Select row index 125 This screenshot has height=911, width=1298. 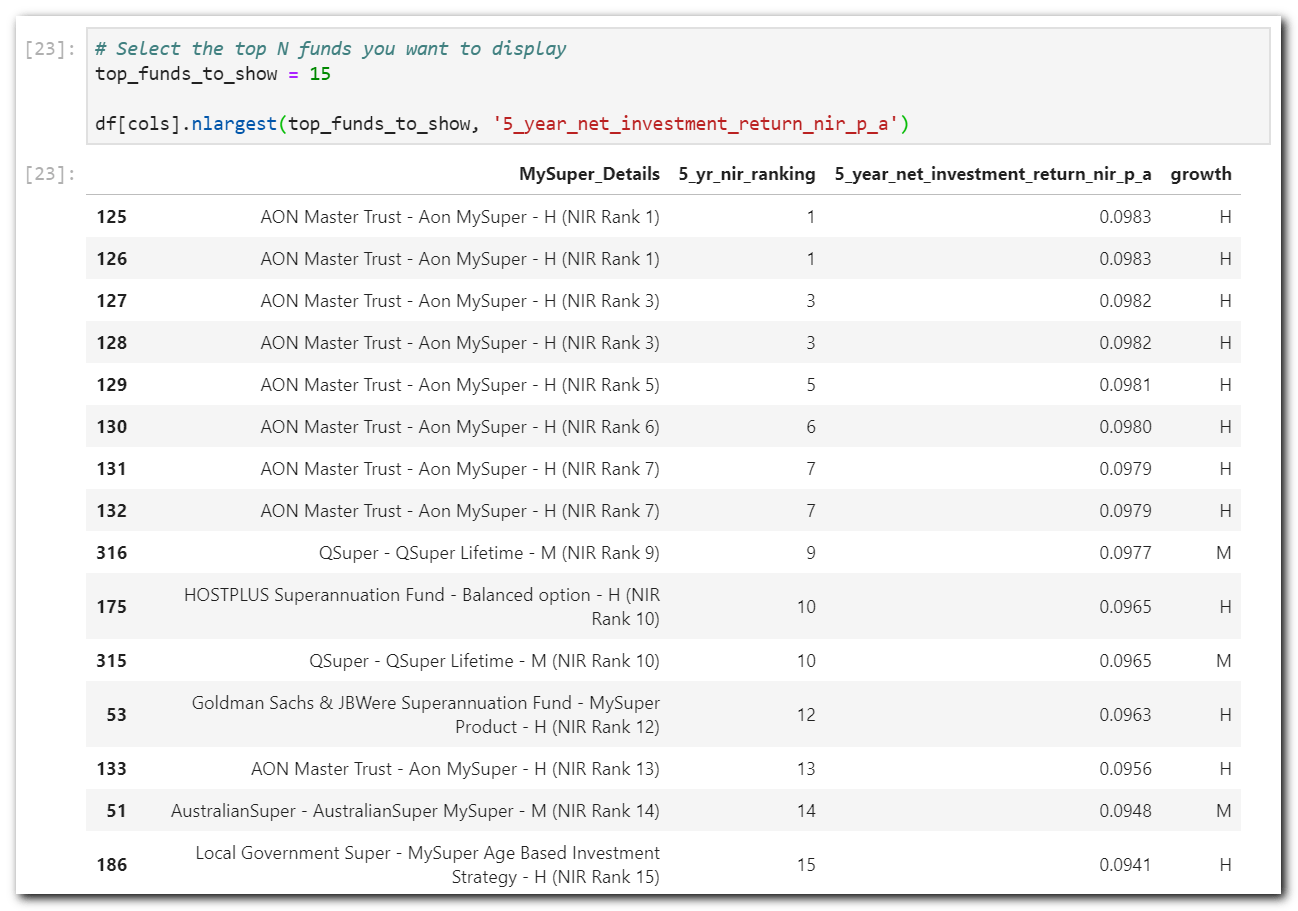click(x=111, y=217)
